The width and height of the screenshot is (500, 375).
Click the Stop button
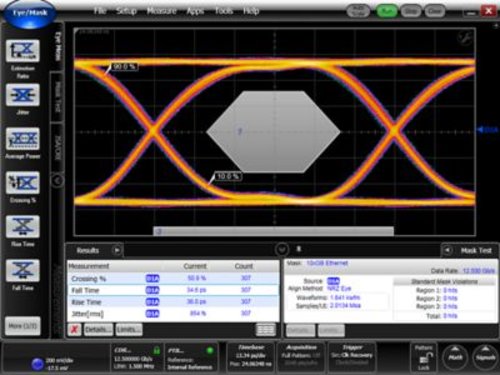point(410,11)
